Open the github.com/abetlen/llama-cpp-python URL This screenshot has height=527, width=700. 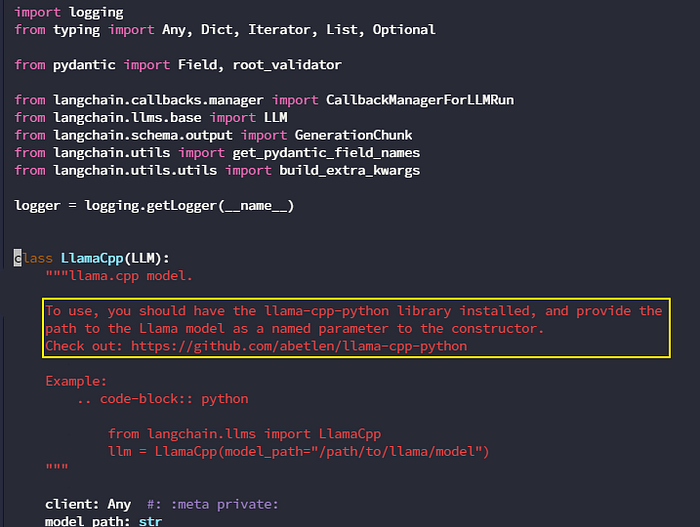coord(299,346)
